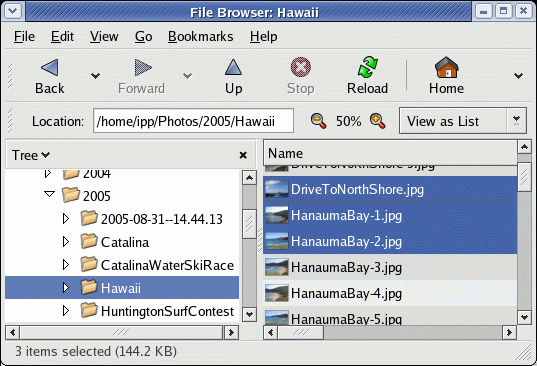Open the File menu

[x=24, y=36]
